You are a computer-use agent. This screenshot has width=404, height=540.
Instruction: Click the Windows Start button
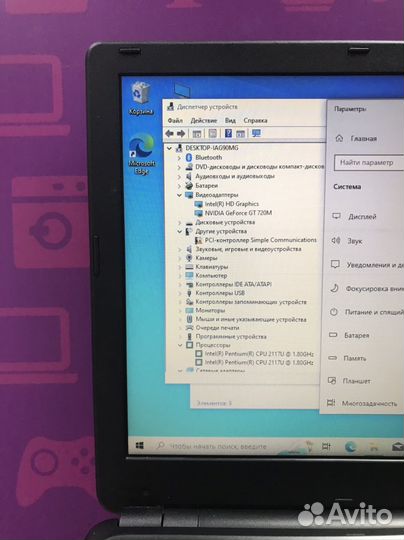click(139, 446)
